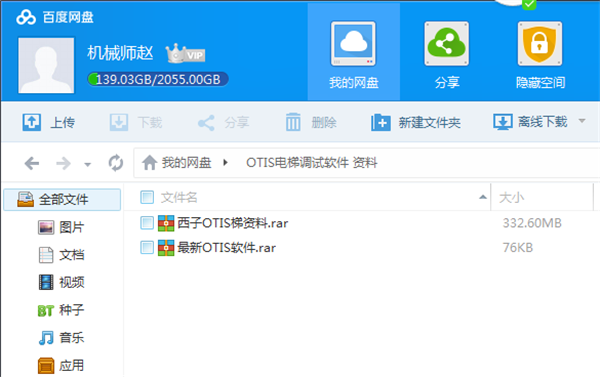This screenshot has width=600, height=377.
Task: Open the 隐藏空间 tab
Action: tap(540, 54)
